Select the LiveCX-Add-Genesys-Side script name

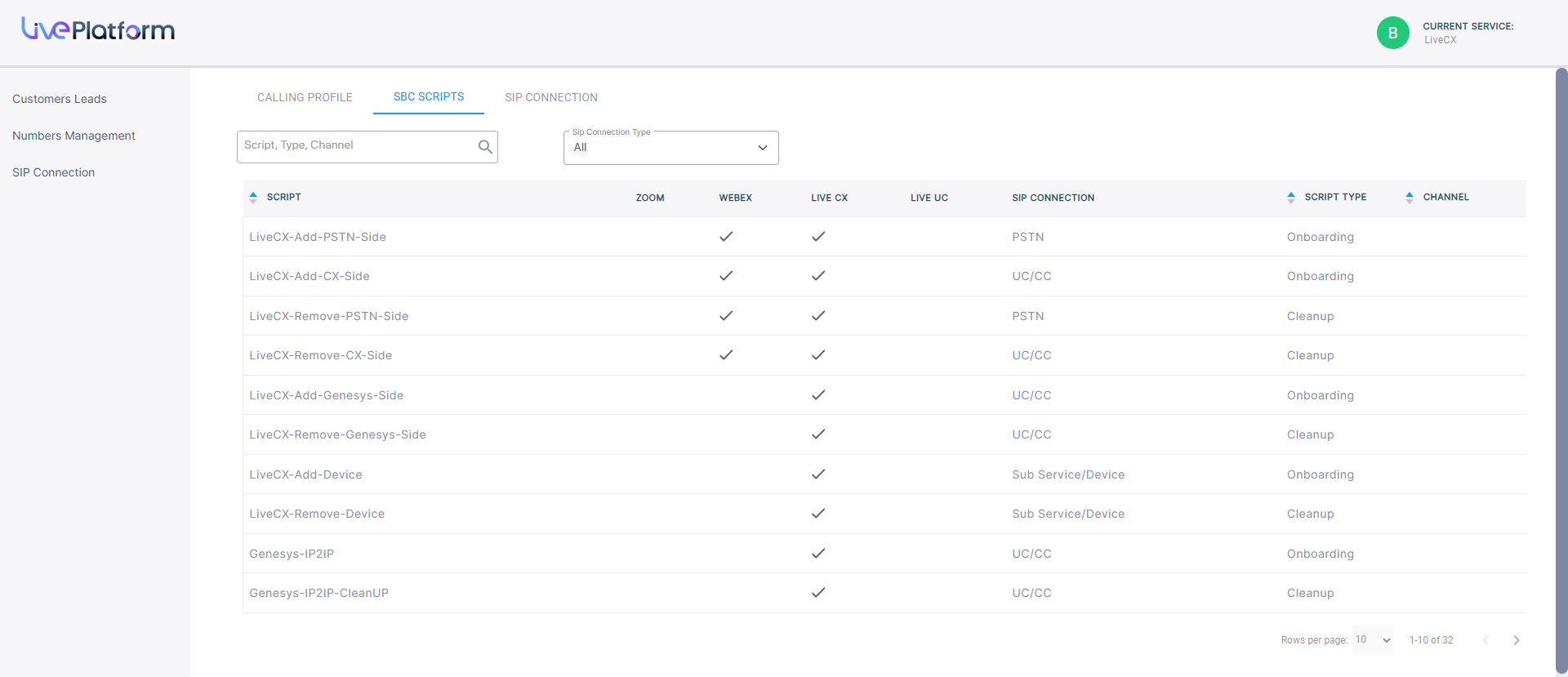(x=327, y=395)
